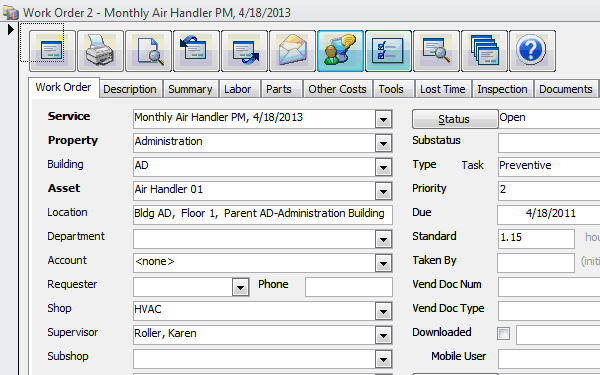The height and width of the screenshot is (375, 600).
Task: Click the Status field showing Open
Action: (x=549, y=119)
